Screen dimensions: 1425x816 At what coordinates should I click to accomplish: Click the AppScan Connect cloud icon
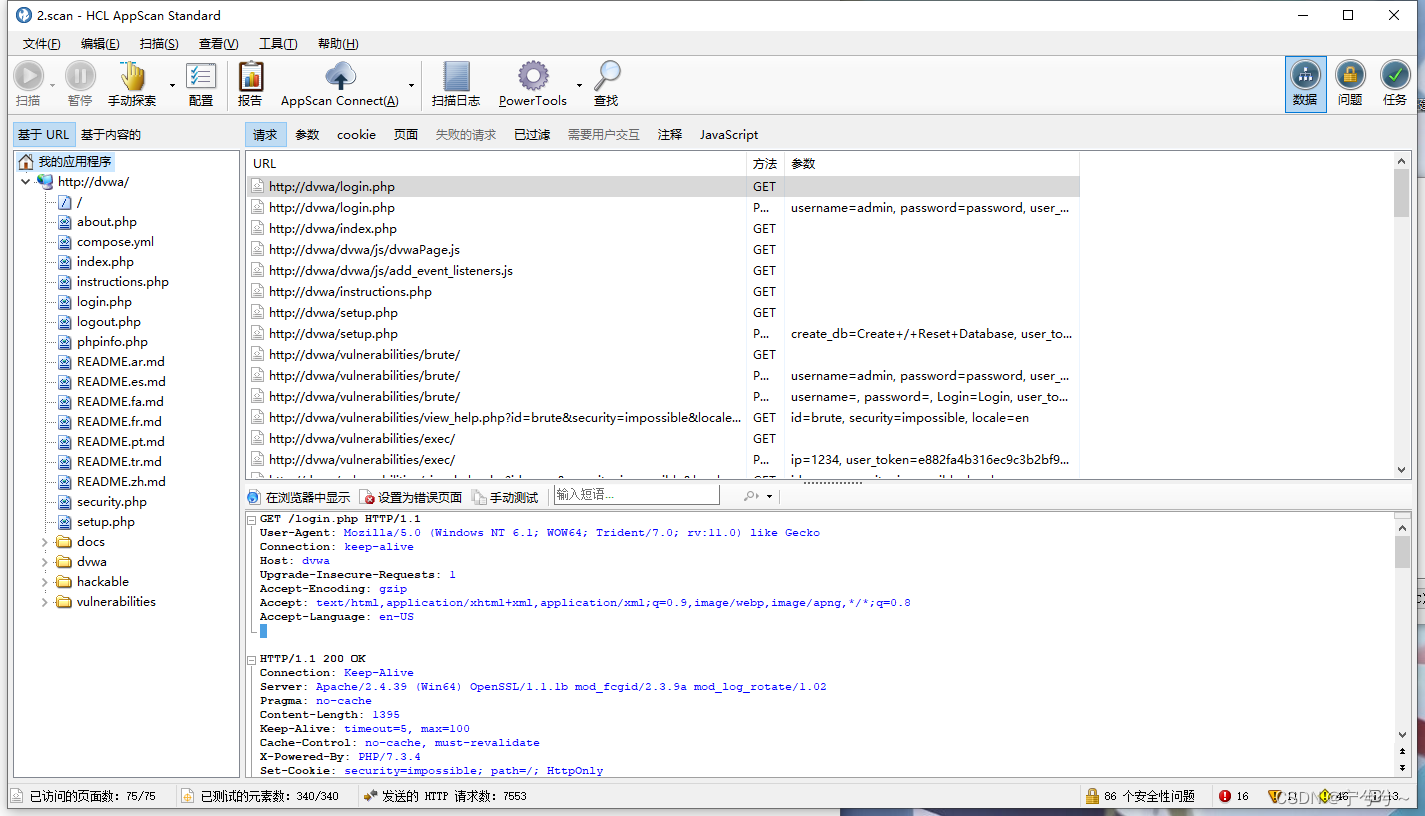(340, 76)
